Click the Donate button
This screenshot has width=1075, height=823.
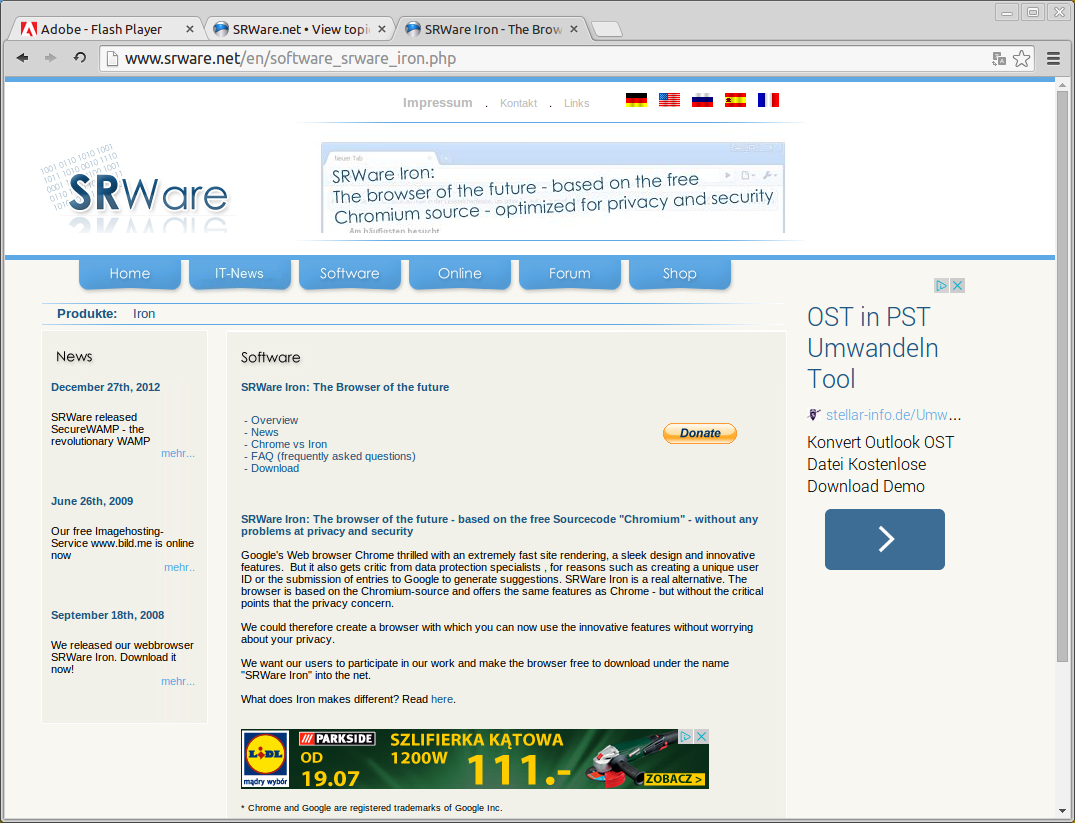(x=700, y=433)
